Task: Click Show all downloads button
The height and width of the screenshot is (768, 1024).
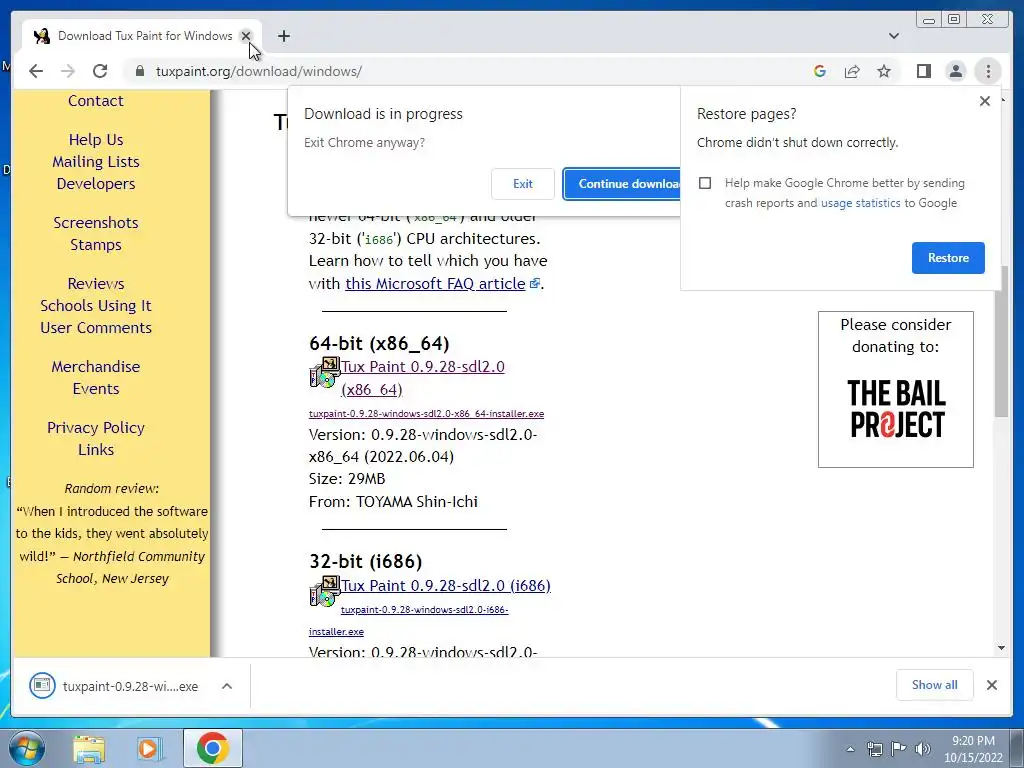Action: point(935,685)
